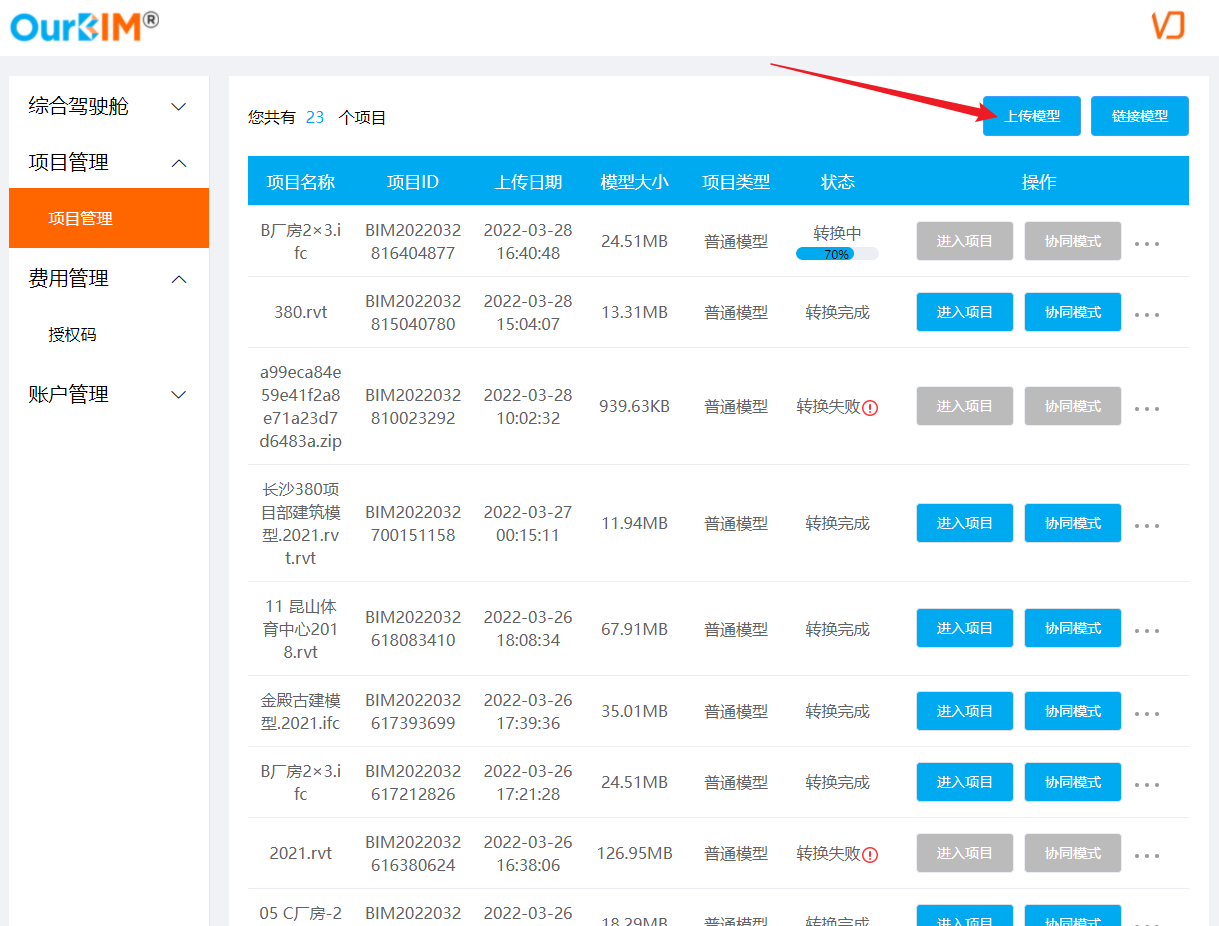Image resolution: width=1219 pixels, height=926 pixels.
Task: Open more options for B厂房 BIM2022032617212826 row
Action: [1147, 784]
